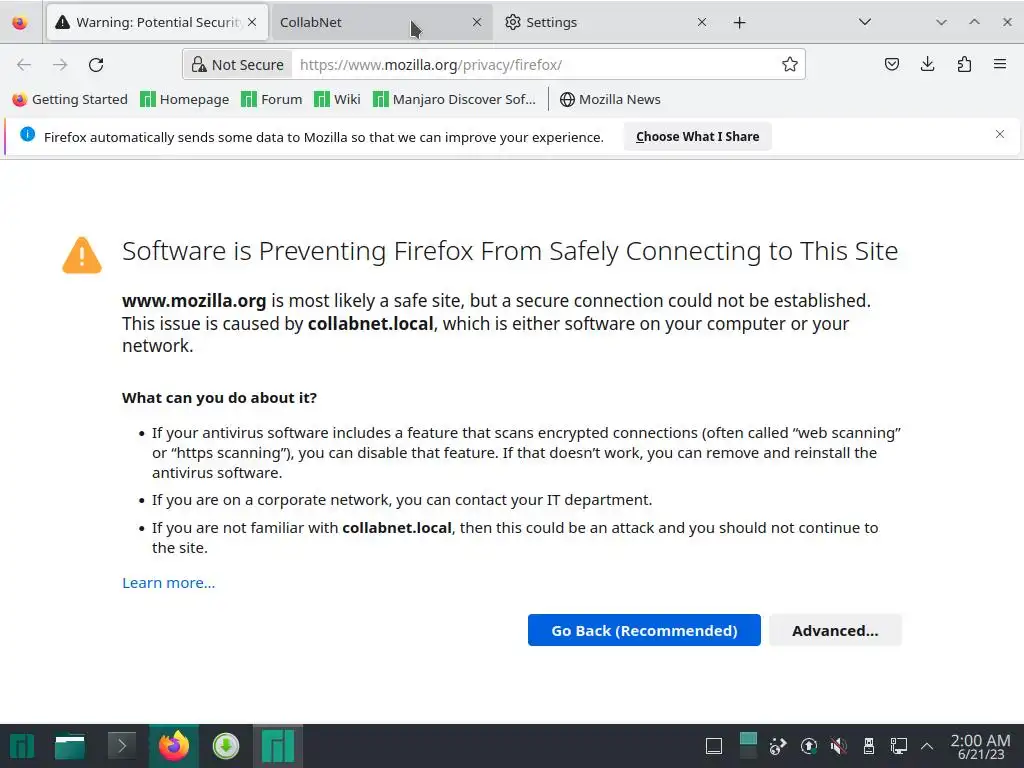
Task: Open the Save to Pocket icon
Action: tap(892, 65)
